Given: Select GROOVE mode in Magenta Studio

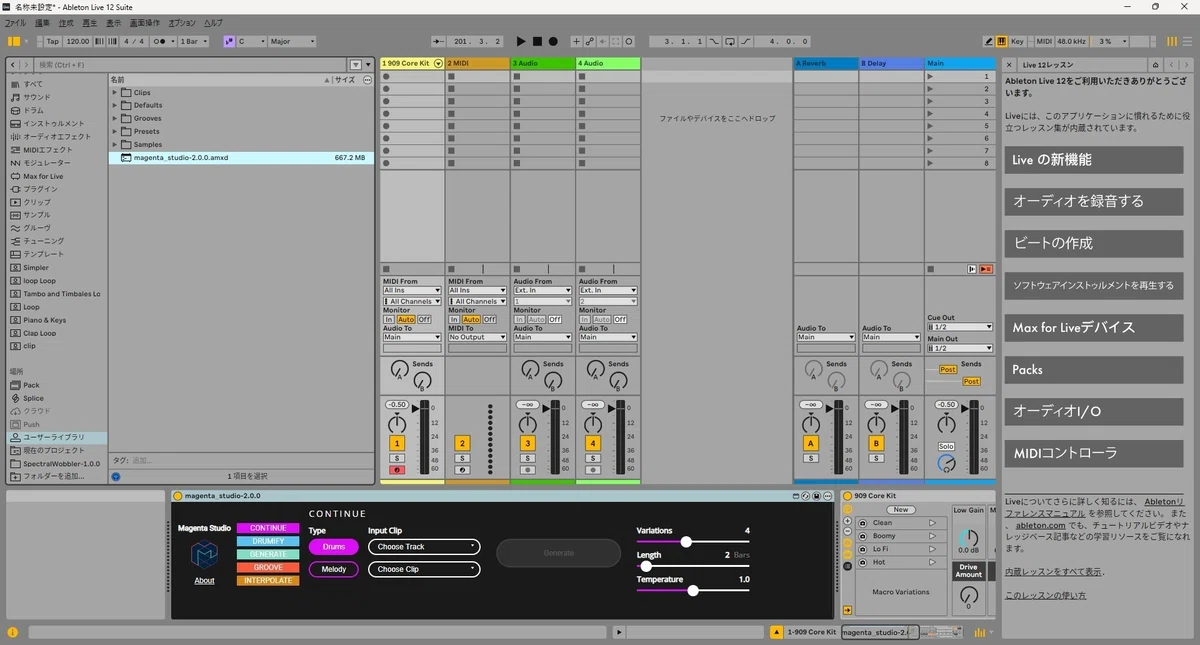Looking at the screenshot, I should (268, 567).
